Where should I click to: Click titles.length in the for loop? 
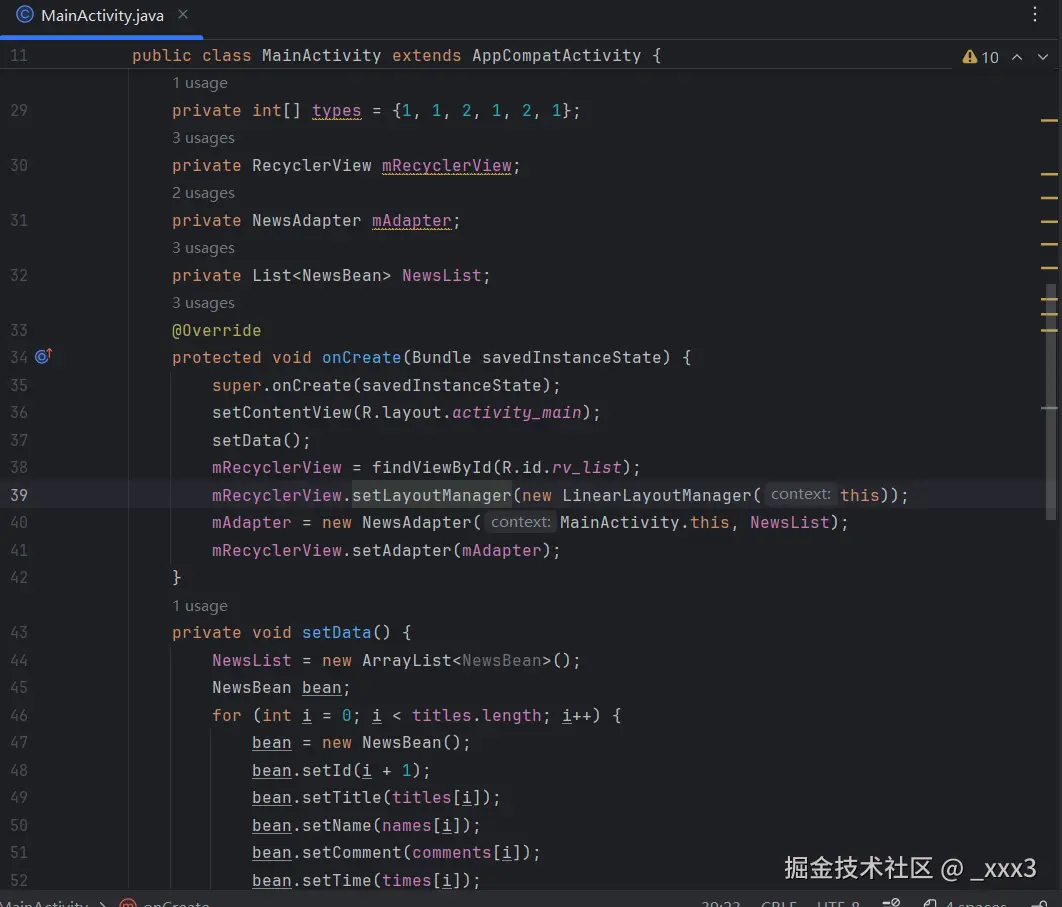click(477, 715)
